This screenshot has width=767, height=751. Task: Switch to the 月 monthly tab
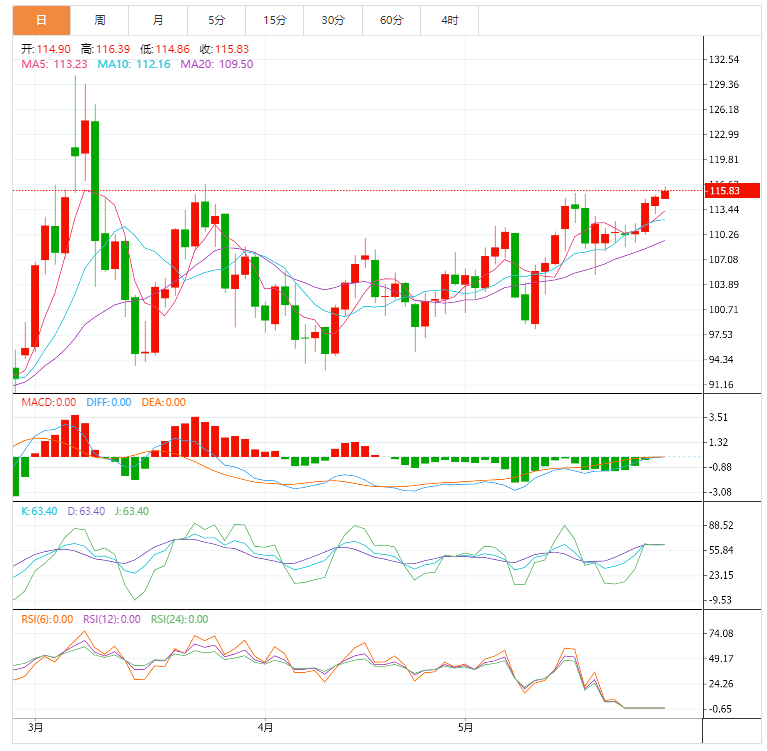[x=158, y=20]
